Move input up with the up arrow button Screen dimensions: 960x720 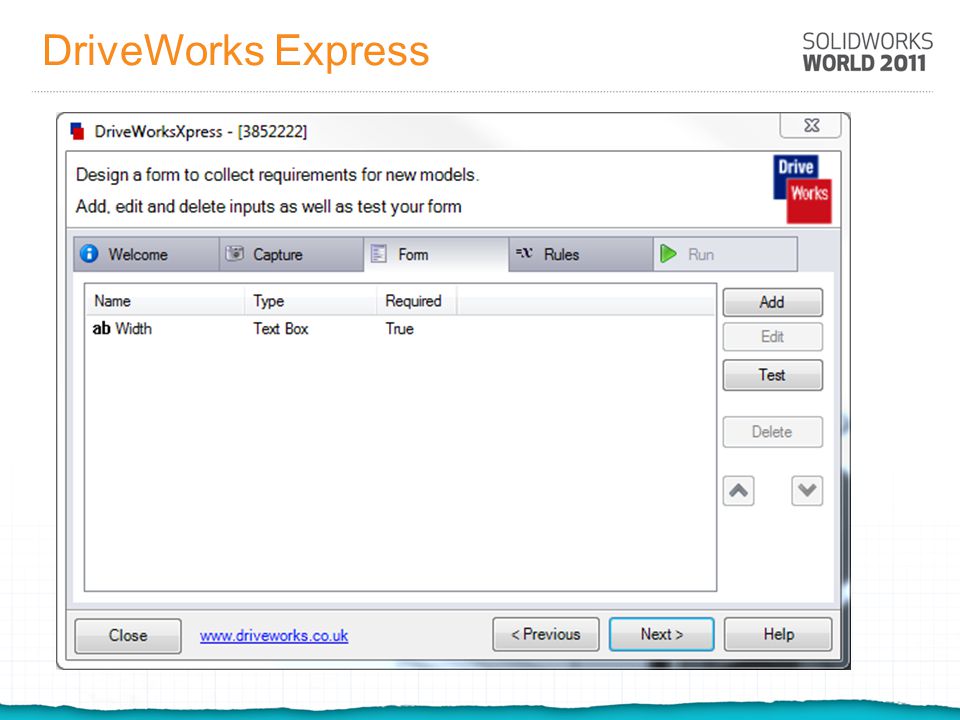738,491
